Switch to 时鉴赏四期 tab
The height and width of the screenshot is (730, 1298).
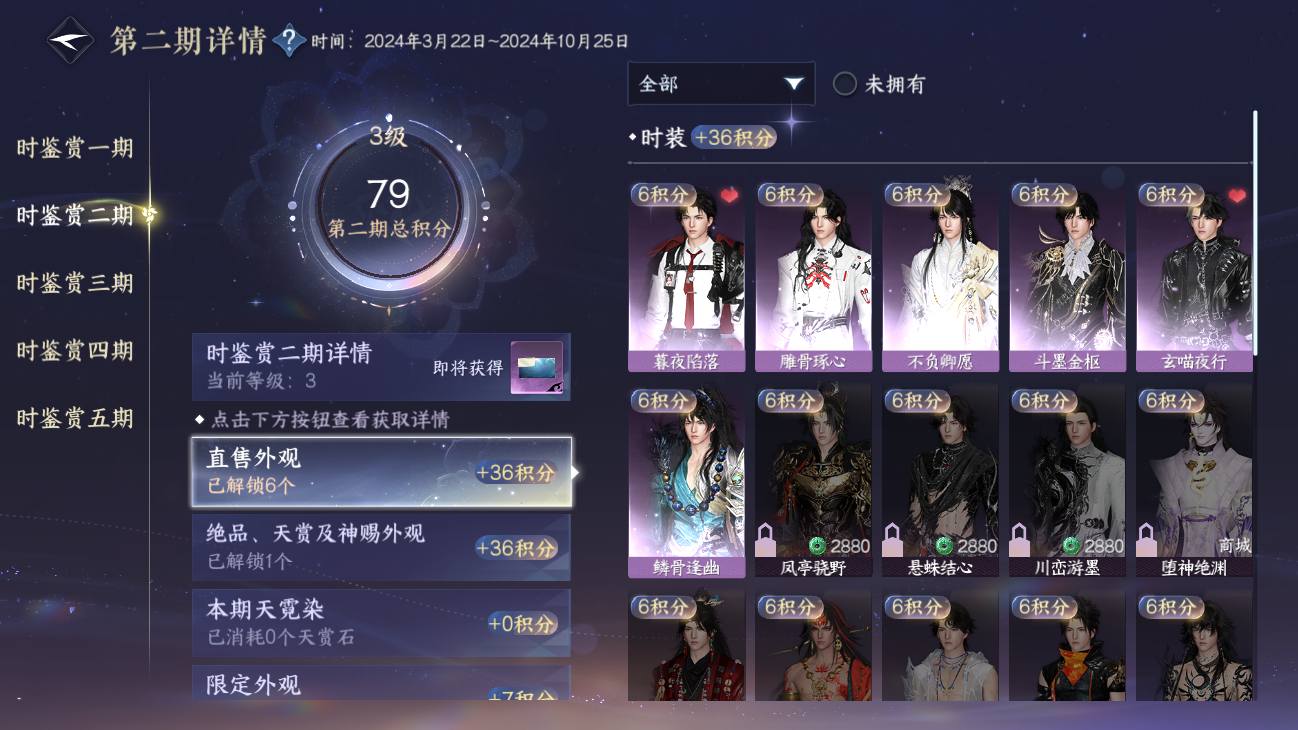coord(75,350)
